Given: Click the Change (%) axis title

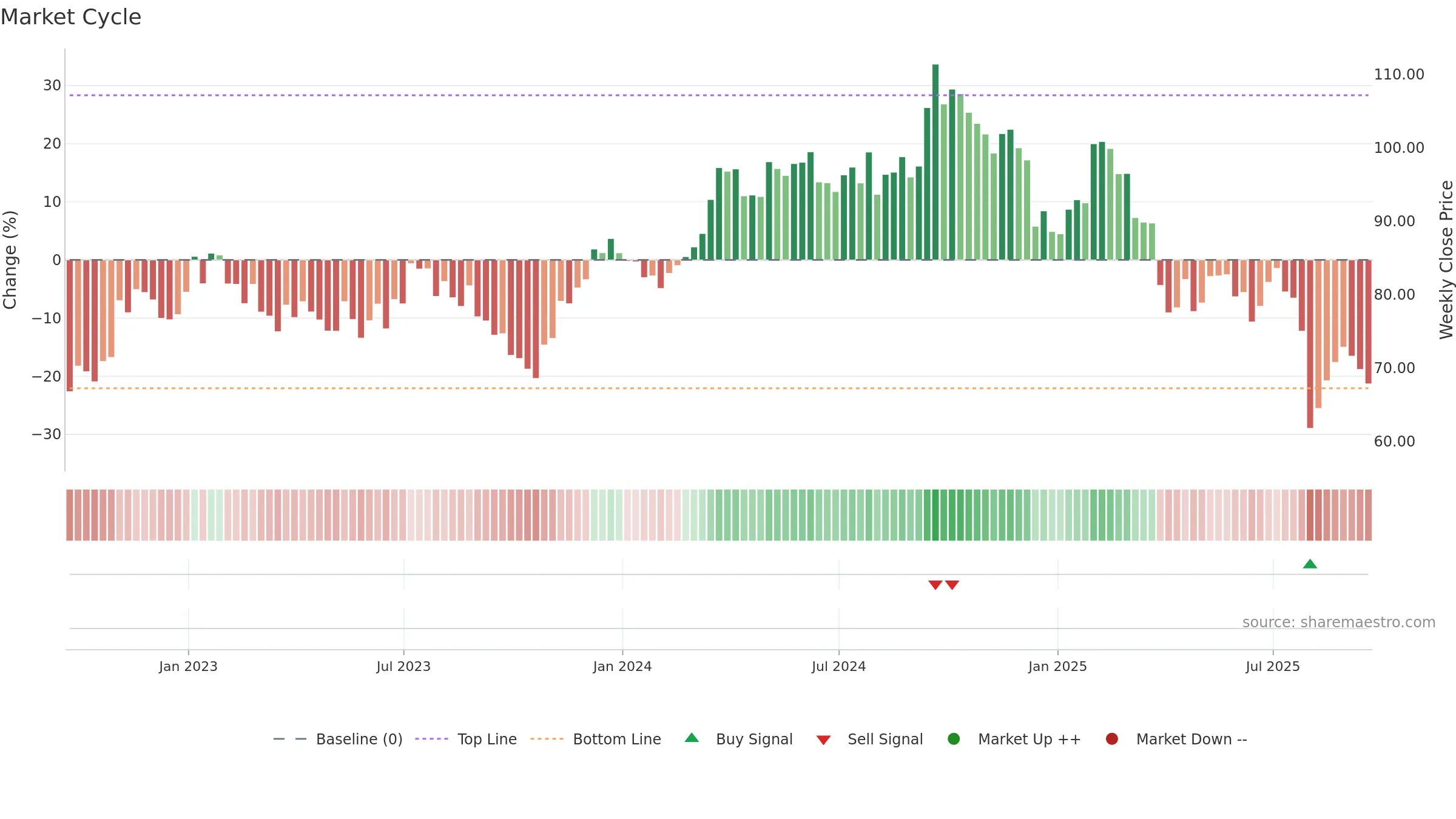Looking at the screenshot, I should 10,260.
